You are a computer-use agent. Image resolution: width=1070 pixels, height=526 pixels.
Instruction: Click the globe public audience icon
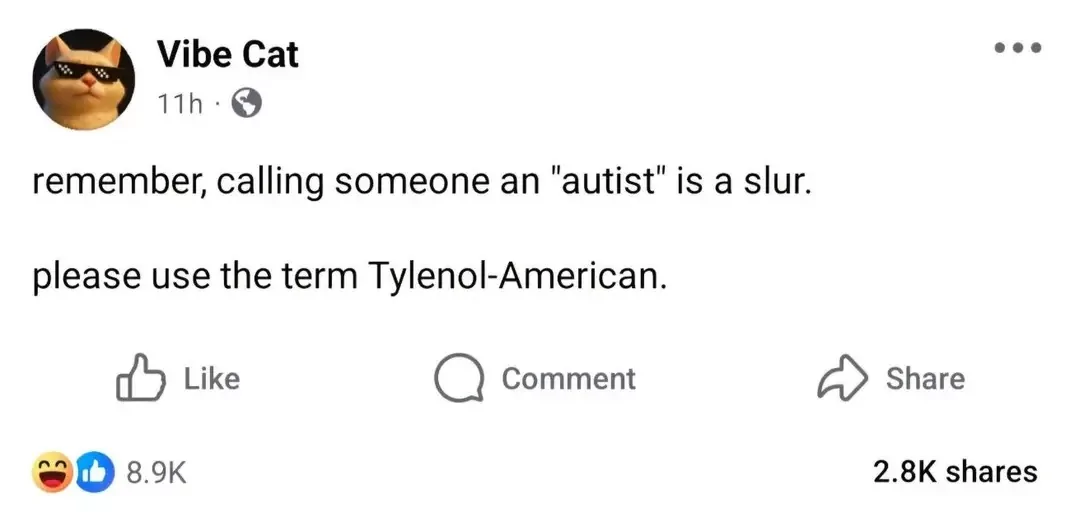pyautogui.click(x=246, y=104)
